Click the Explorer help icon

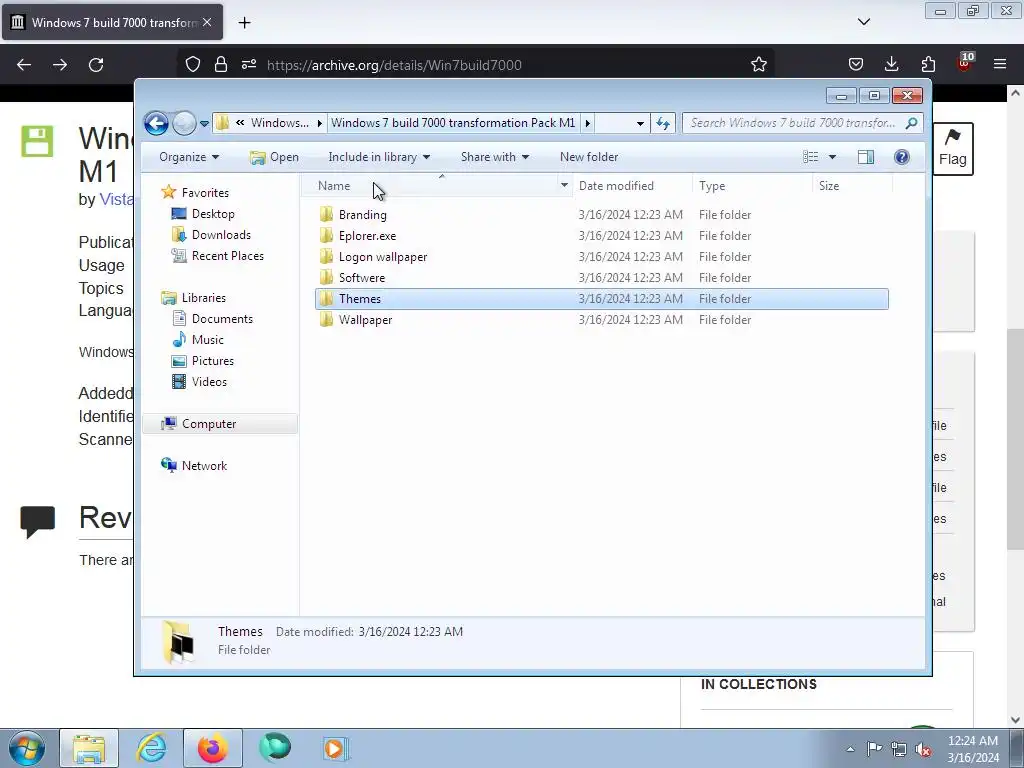pyautogui.click(x=902, y=157)
